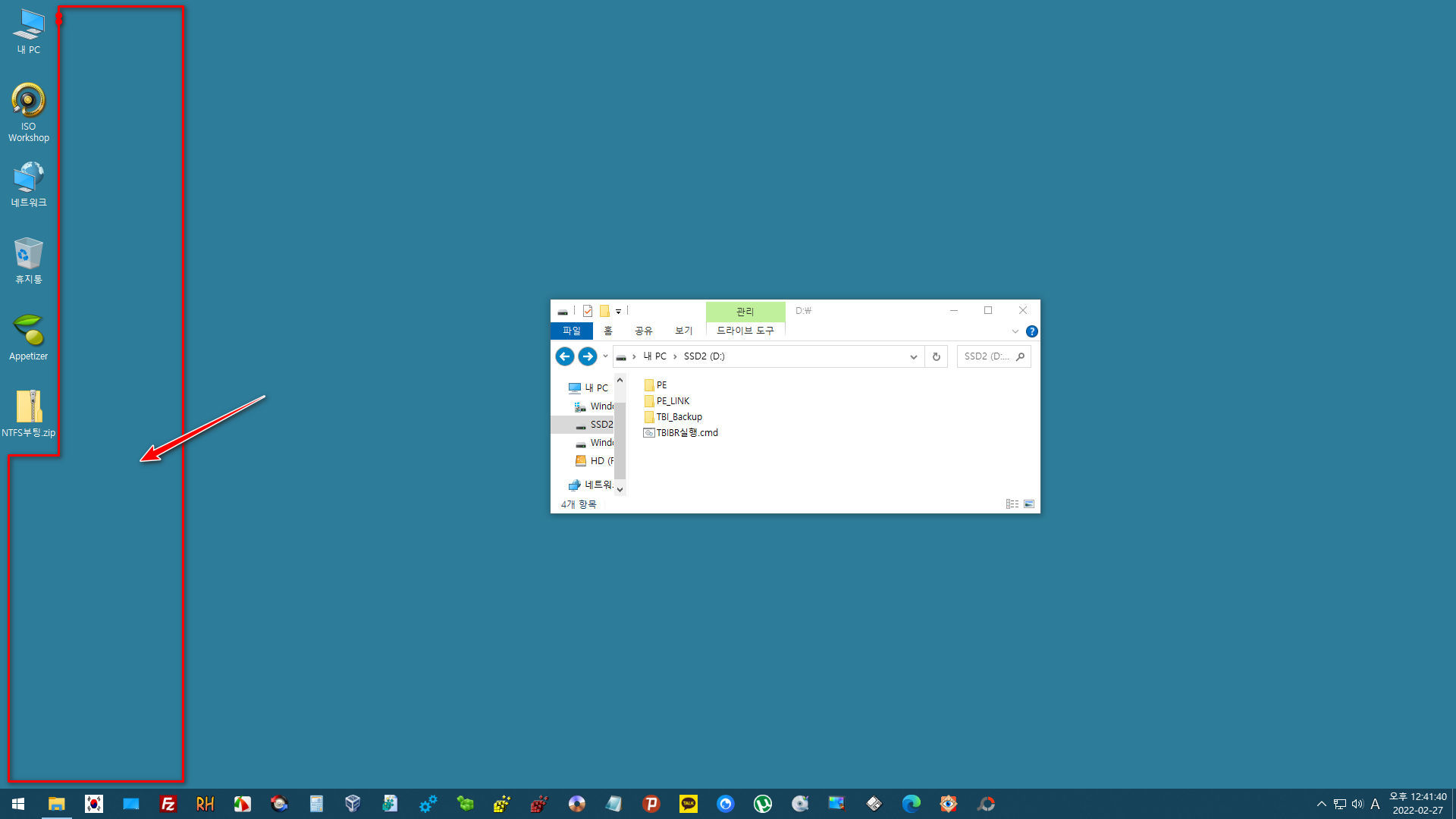Click the Explorer search box
This screenshot has height=819, width=1456.
click(x=993, y=356)
